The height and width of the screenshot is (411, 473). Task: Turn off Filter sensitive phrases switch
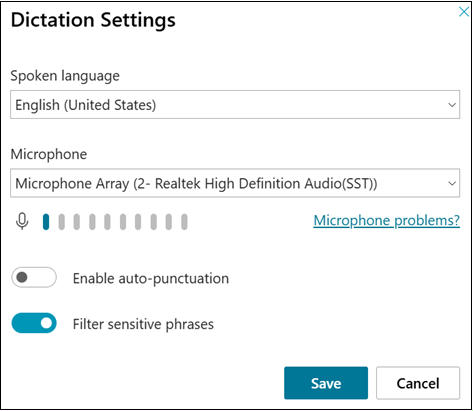pyautogui.click(x=34, y=323)
